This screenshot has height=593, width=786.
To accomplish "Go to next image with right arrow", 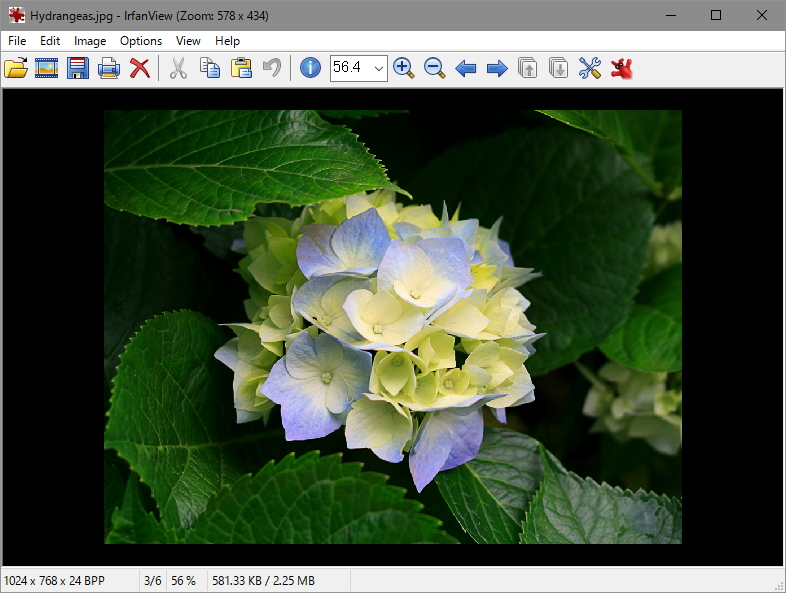I will tap(497, 68).
